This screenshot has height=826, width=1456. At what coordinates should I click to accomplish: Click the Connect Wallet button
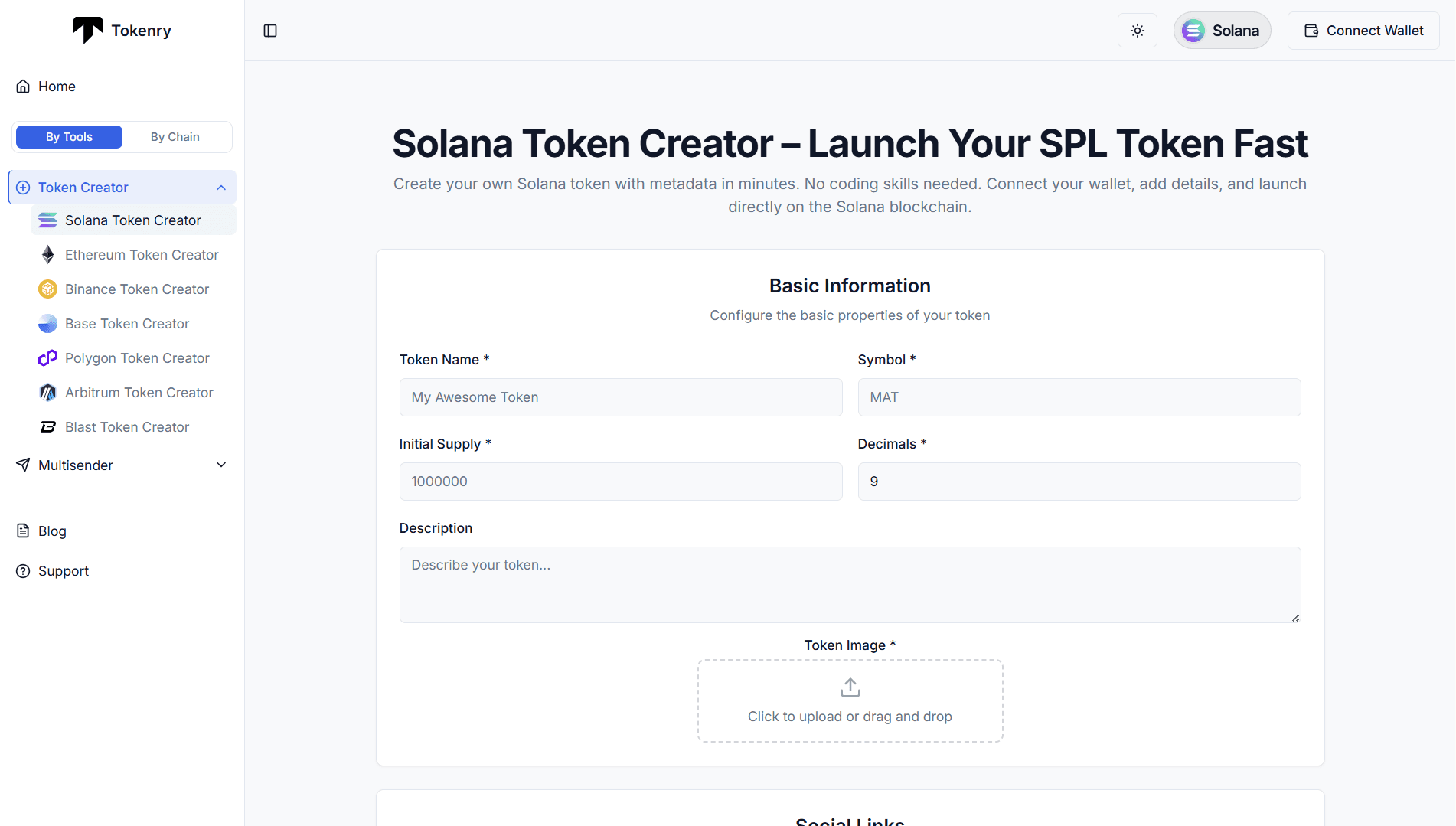click(x=1363, y=31)
